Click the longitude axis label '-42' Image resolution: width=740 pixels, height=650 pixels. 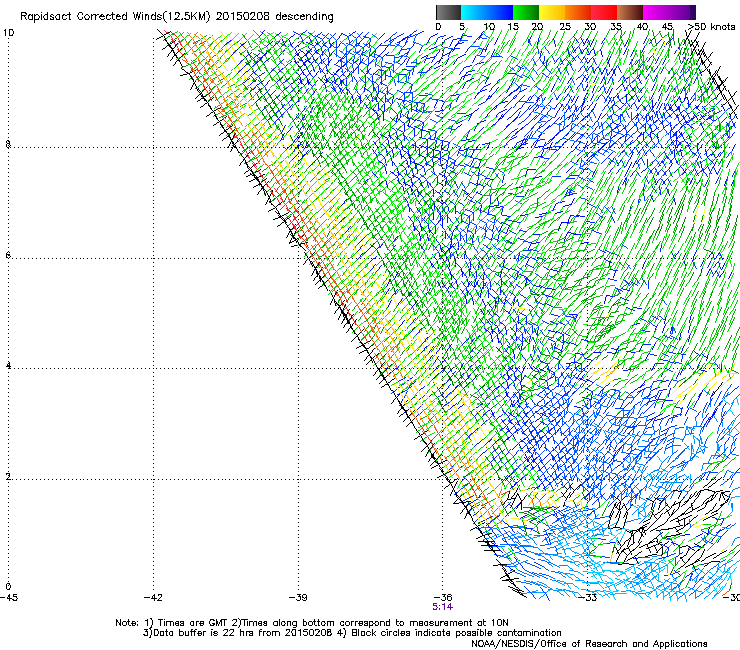tap(153, 598)
